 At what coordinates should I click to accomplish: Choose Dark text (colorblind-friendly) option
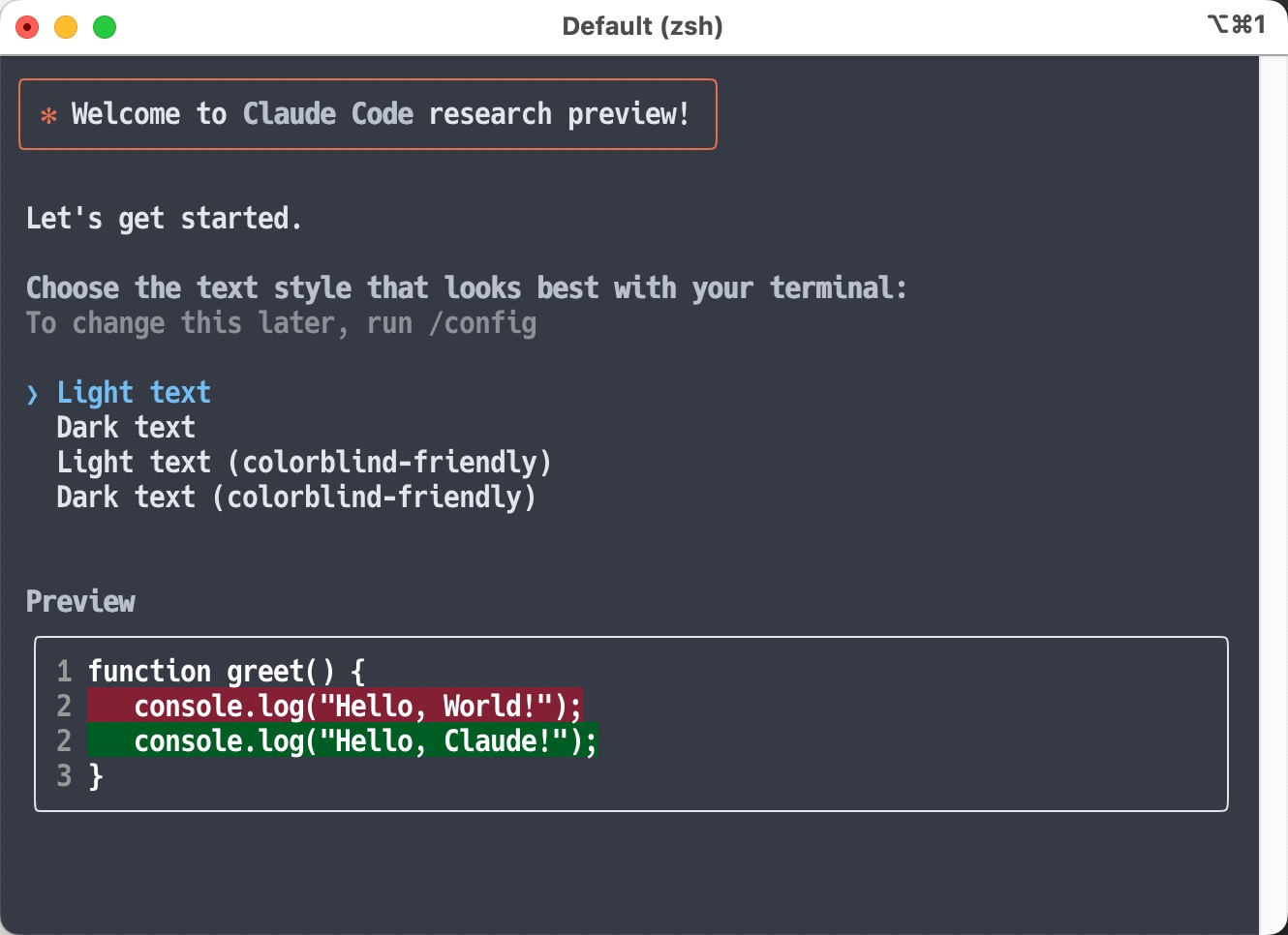[296, 497]
